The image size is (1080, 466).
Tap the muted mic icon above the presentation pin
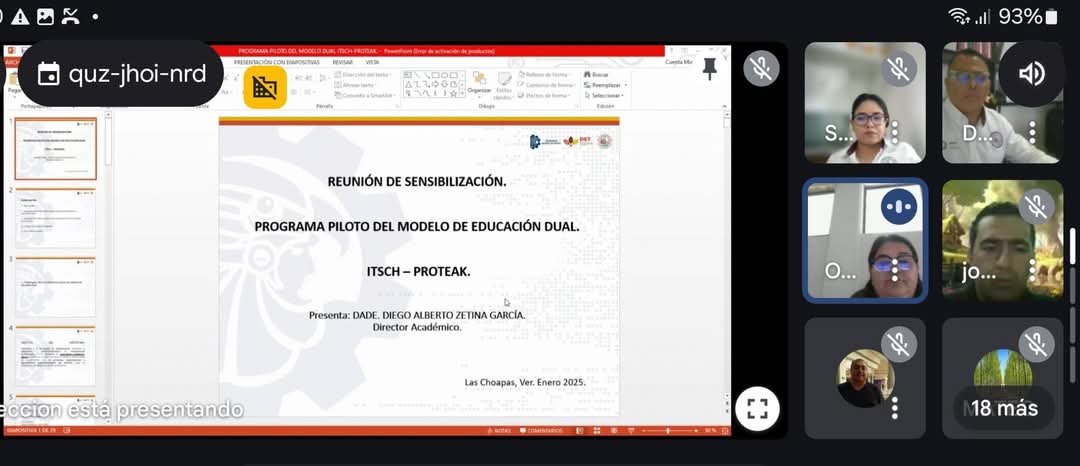(x=761, y=69)
